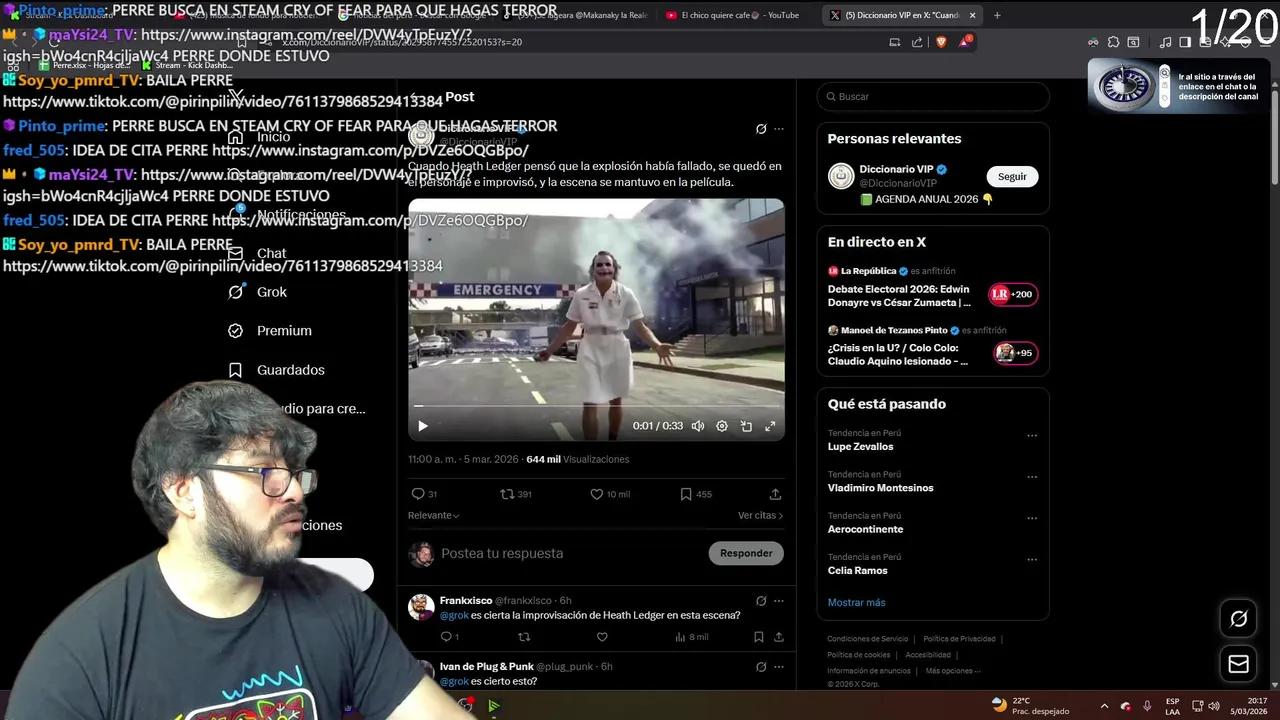Like Frankxisco's reply
Image resolution: width=1280 pixels, height=720 pixels.
coord(602,637)
